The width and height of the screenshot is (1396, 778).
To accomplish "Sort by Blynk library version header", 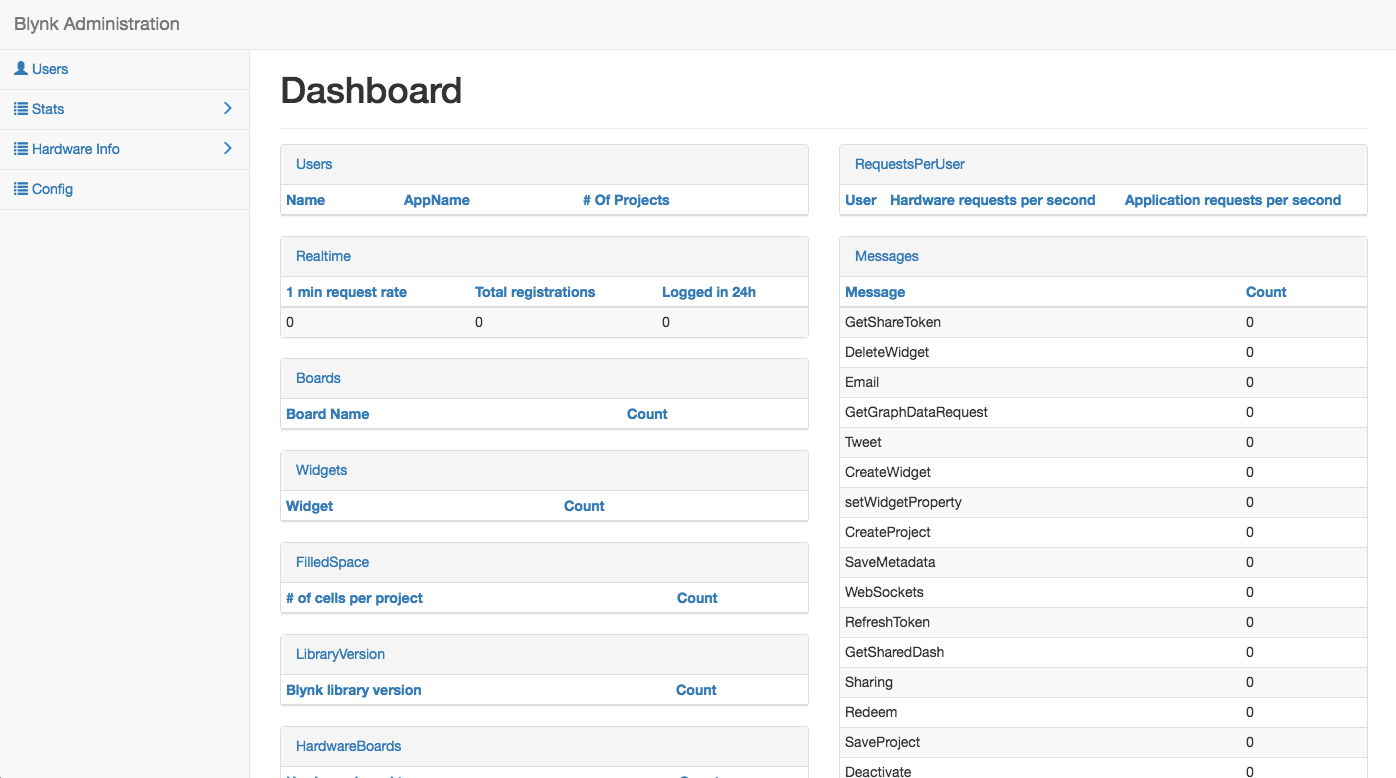I will coord(353,690).
